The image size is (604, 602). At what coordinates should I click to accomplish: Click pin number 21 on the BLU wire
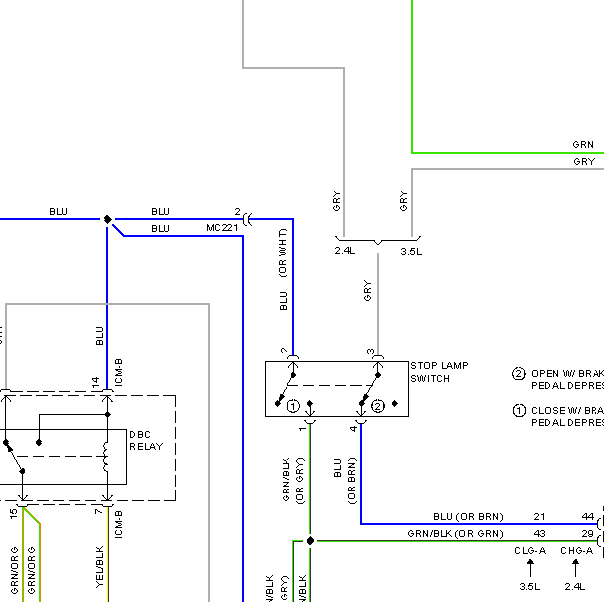coord(539,516)
